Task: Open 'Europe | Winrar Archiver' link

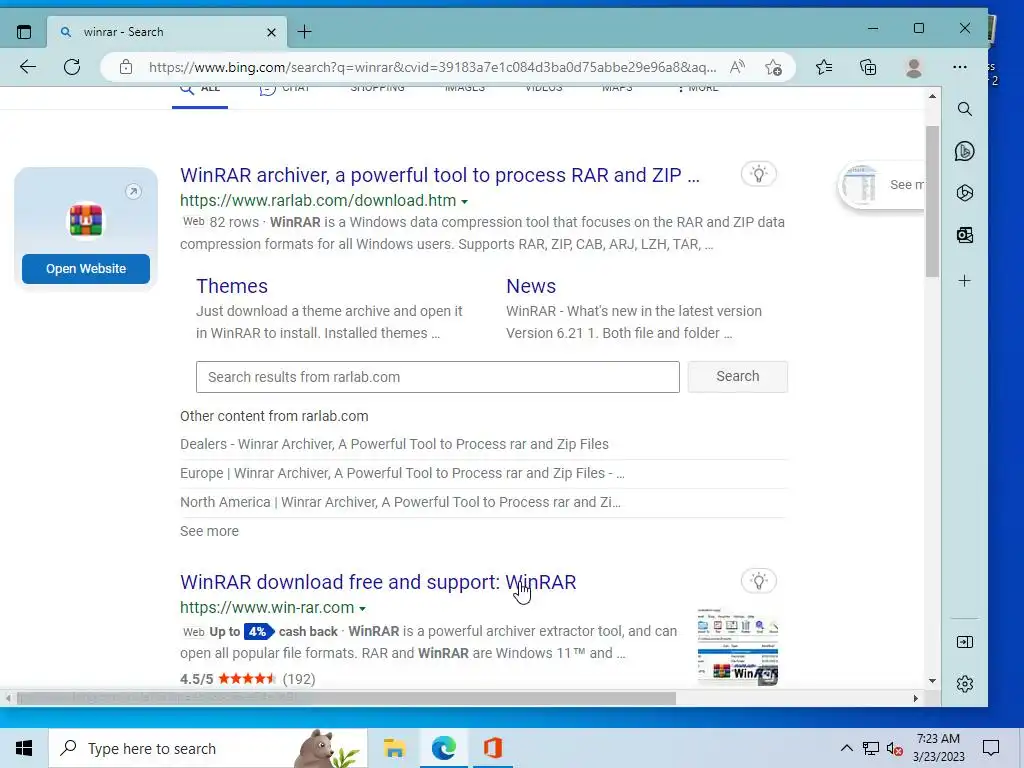Action: click(402, 473)
